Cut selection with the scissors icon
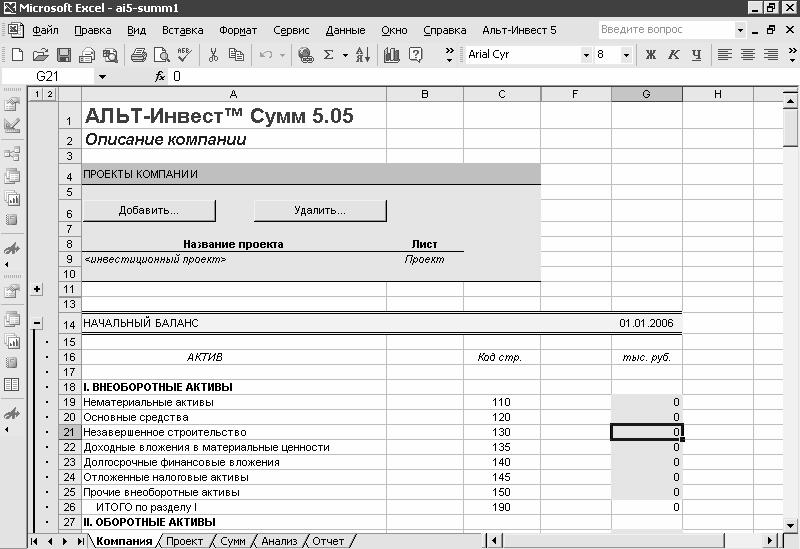This screenshot has width=800, height=549. pos(213,55)
